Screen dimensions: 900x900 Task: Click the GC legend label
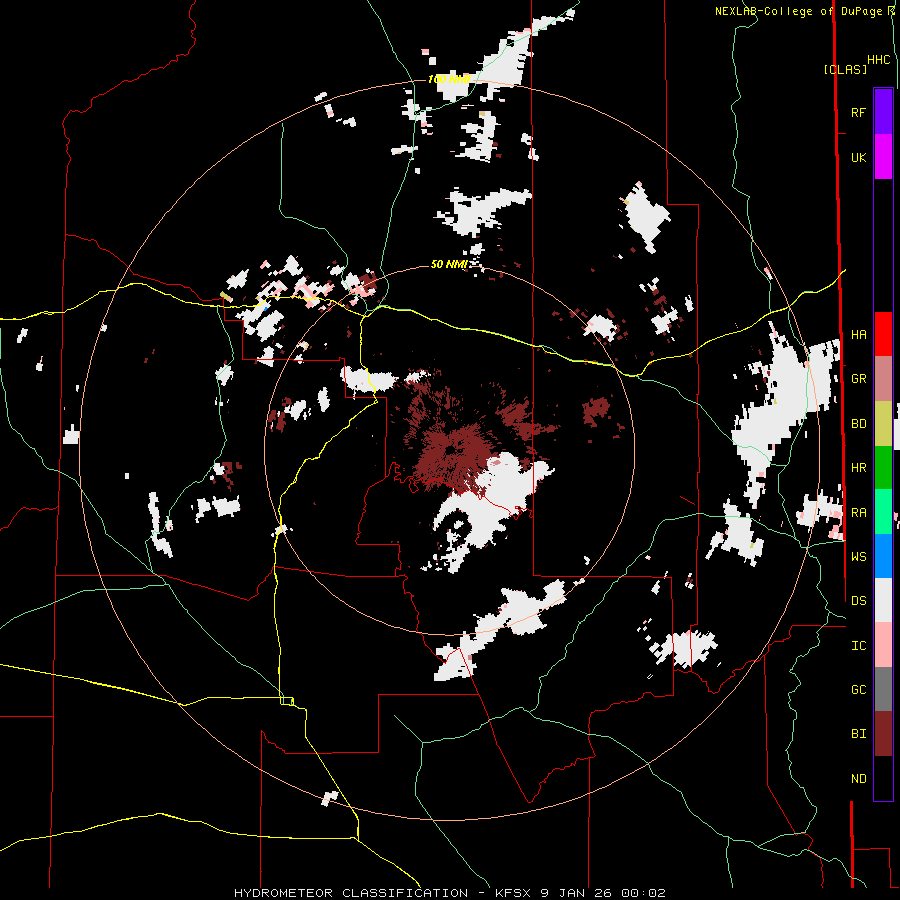tap(858, 689)
